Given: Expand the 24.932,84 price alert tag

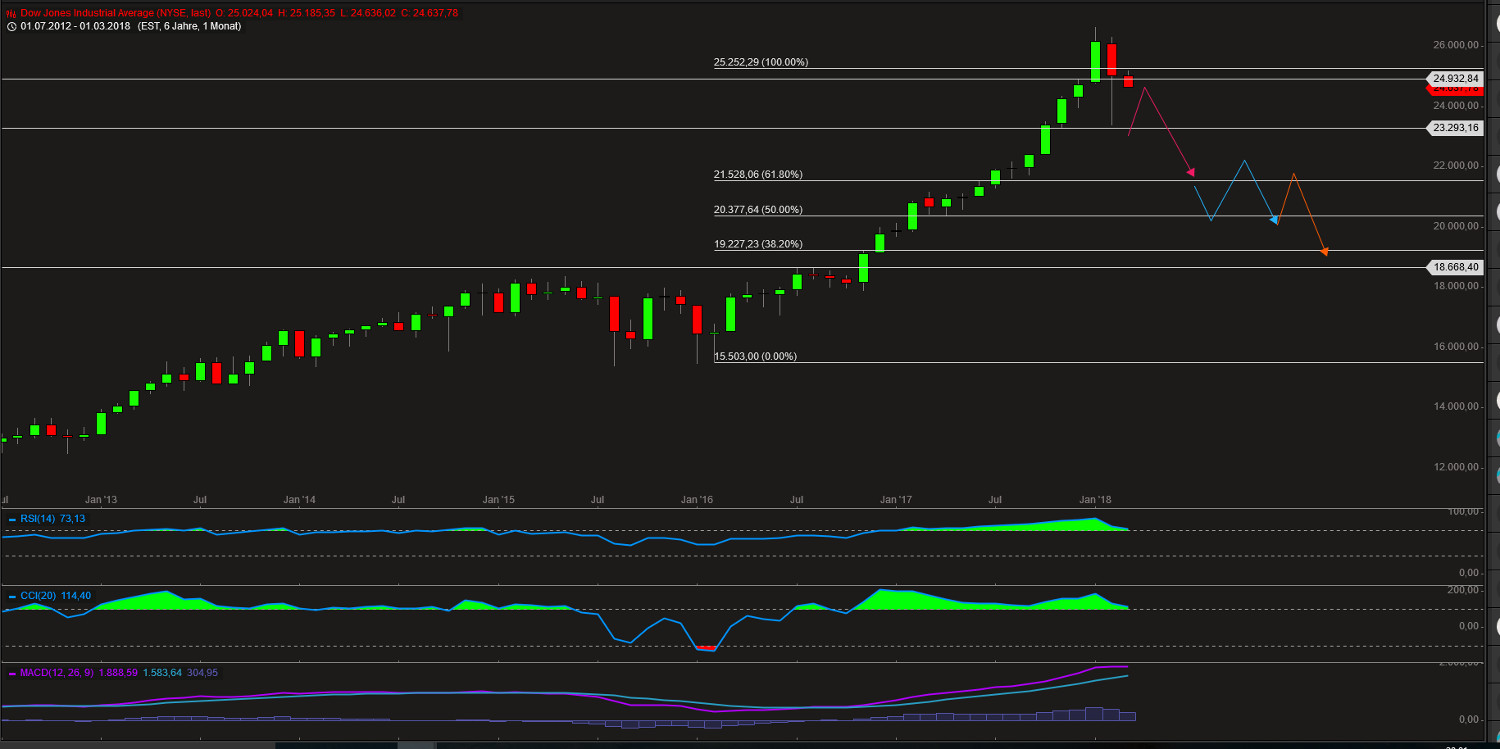Looking at the screenshot, I should (1456, 78).
